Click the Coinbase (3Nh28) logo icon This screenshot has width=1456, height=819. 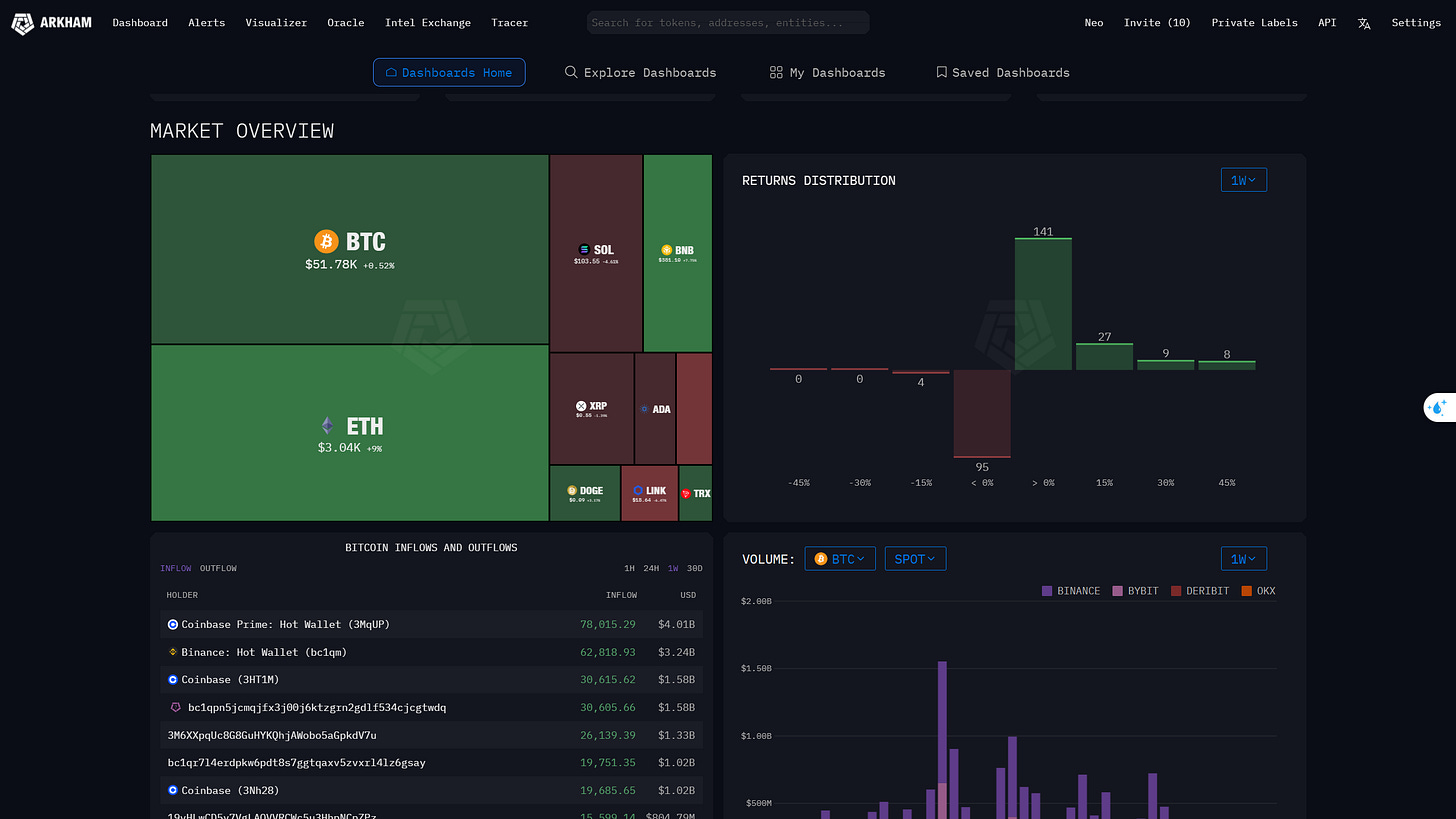coord(172,790)
